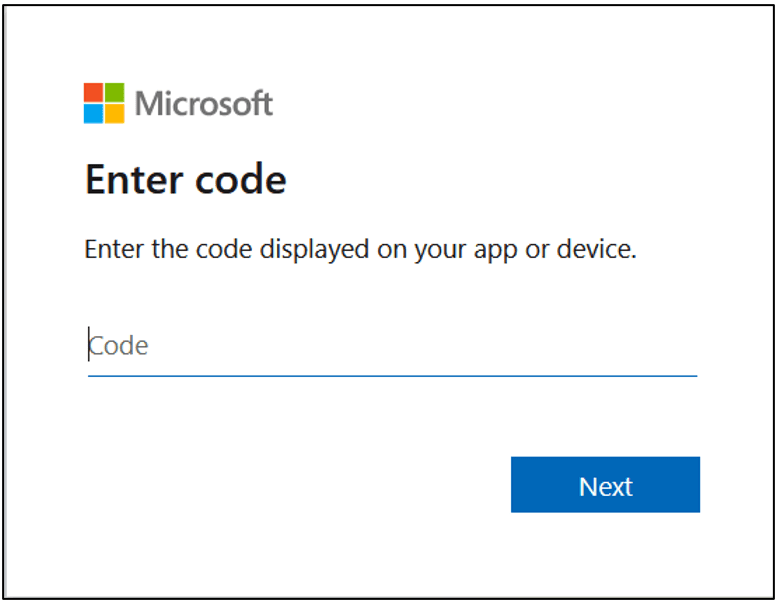The width and height of the screenshot is (779, 606).
Task: Click the "Enter code" heading
Action: click(186, 179)
